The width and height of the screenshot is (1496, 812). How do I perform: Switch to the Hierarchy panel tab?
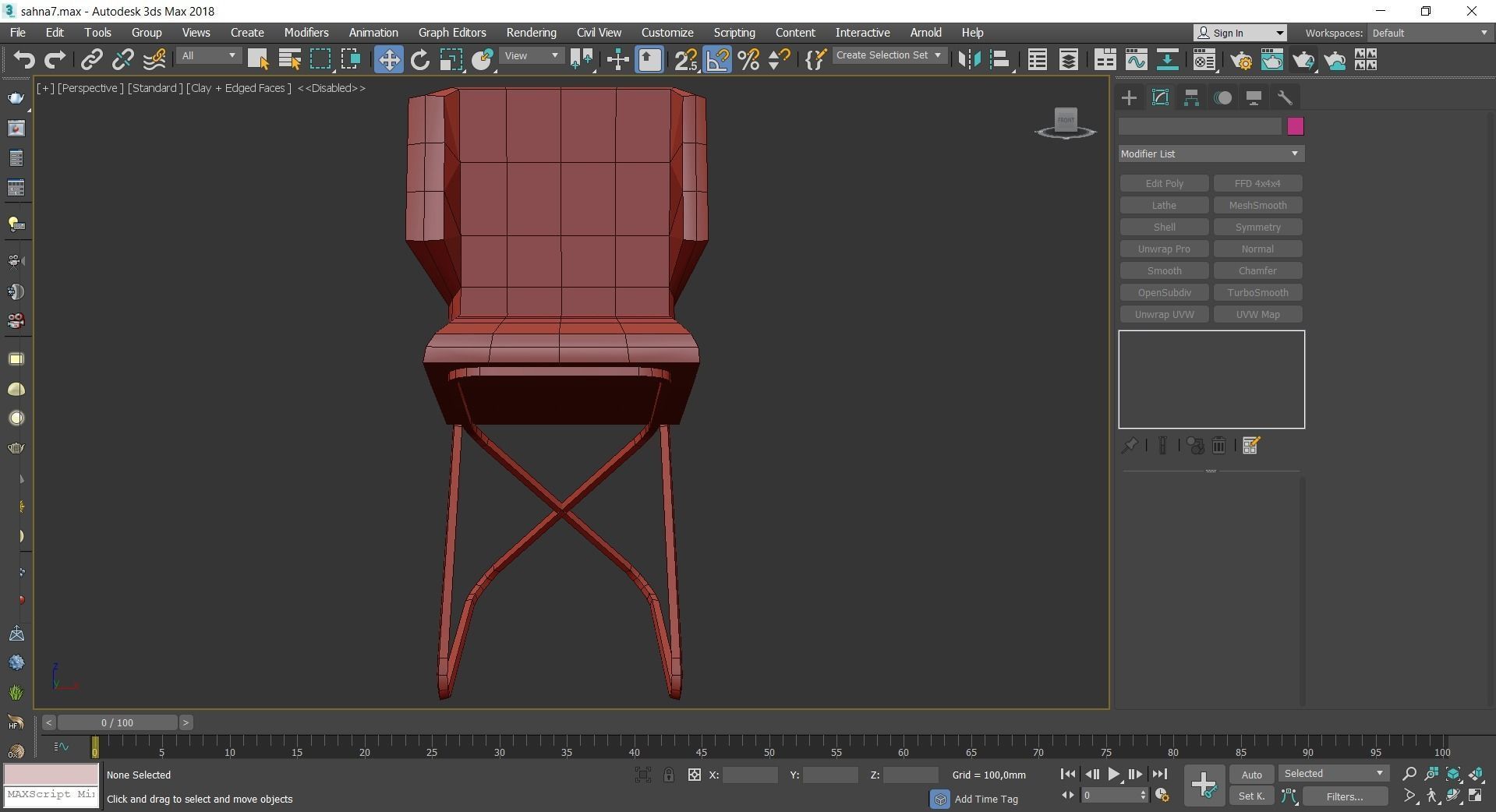pyautogui.click(x=1191, y=97)
